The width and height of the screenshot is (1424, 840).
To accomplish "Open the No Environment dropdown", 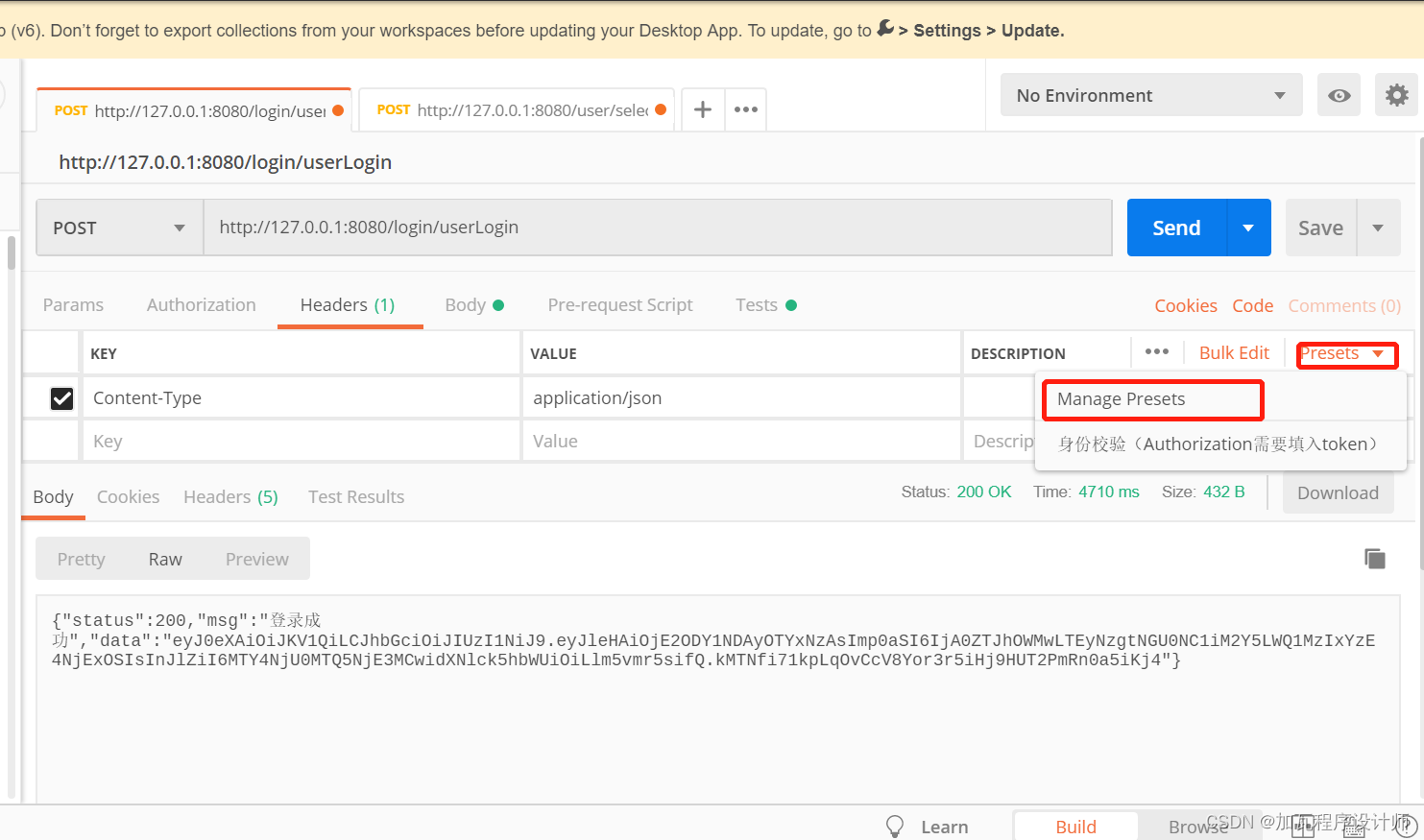I will pyautogui.click(x=1151, y=95).
